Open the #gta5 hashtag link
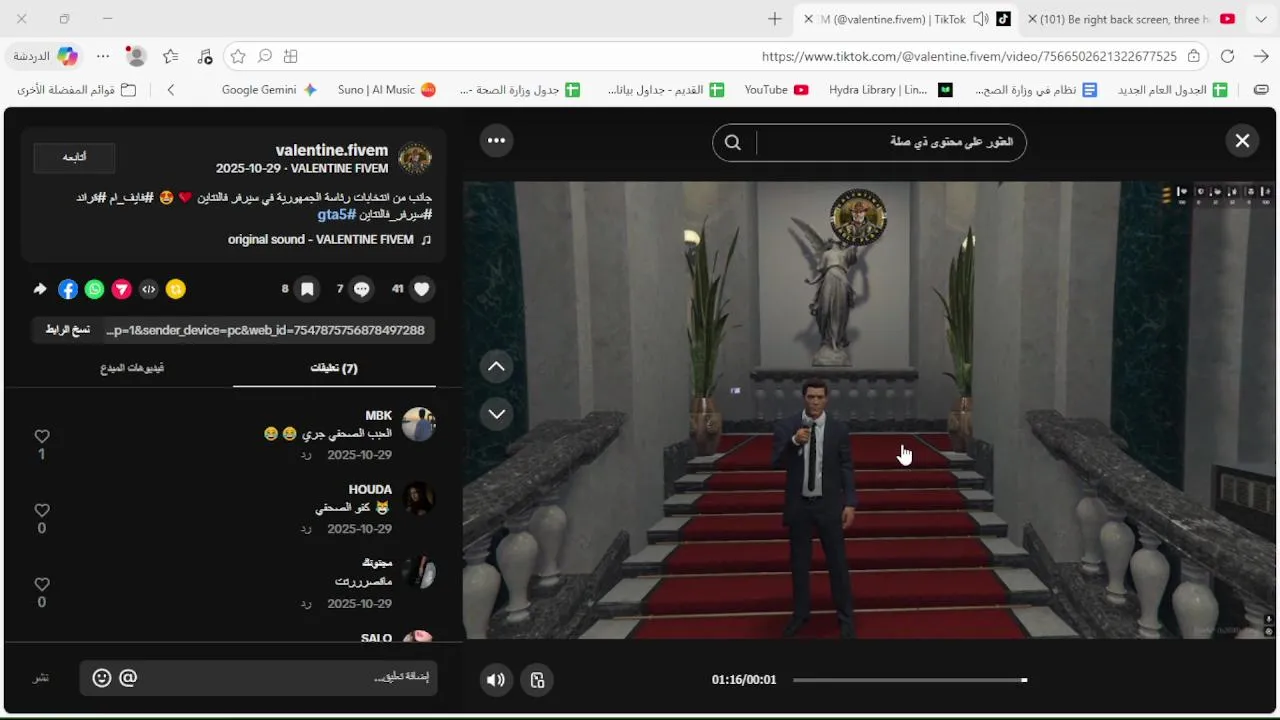The width and height of the screenshot is (1280, 720). 338,215
